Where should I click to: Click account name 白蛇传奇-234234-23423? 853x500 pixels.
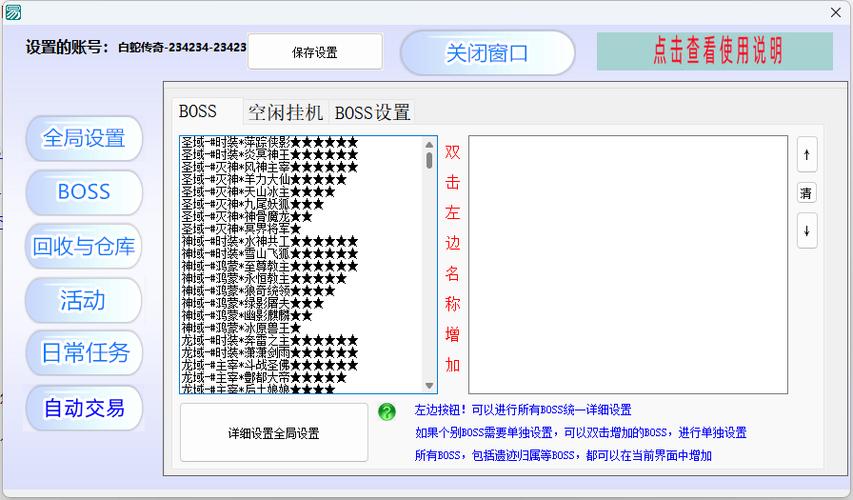point(182,47)
